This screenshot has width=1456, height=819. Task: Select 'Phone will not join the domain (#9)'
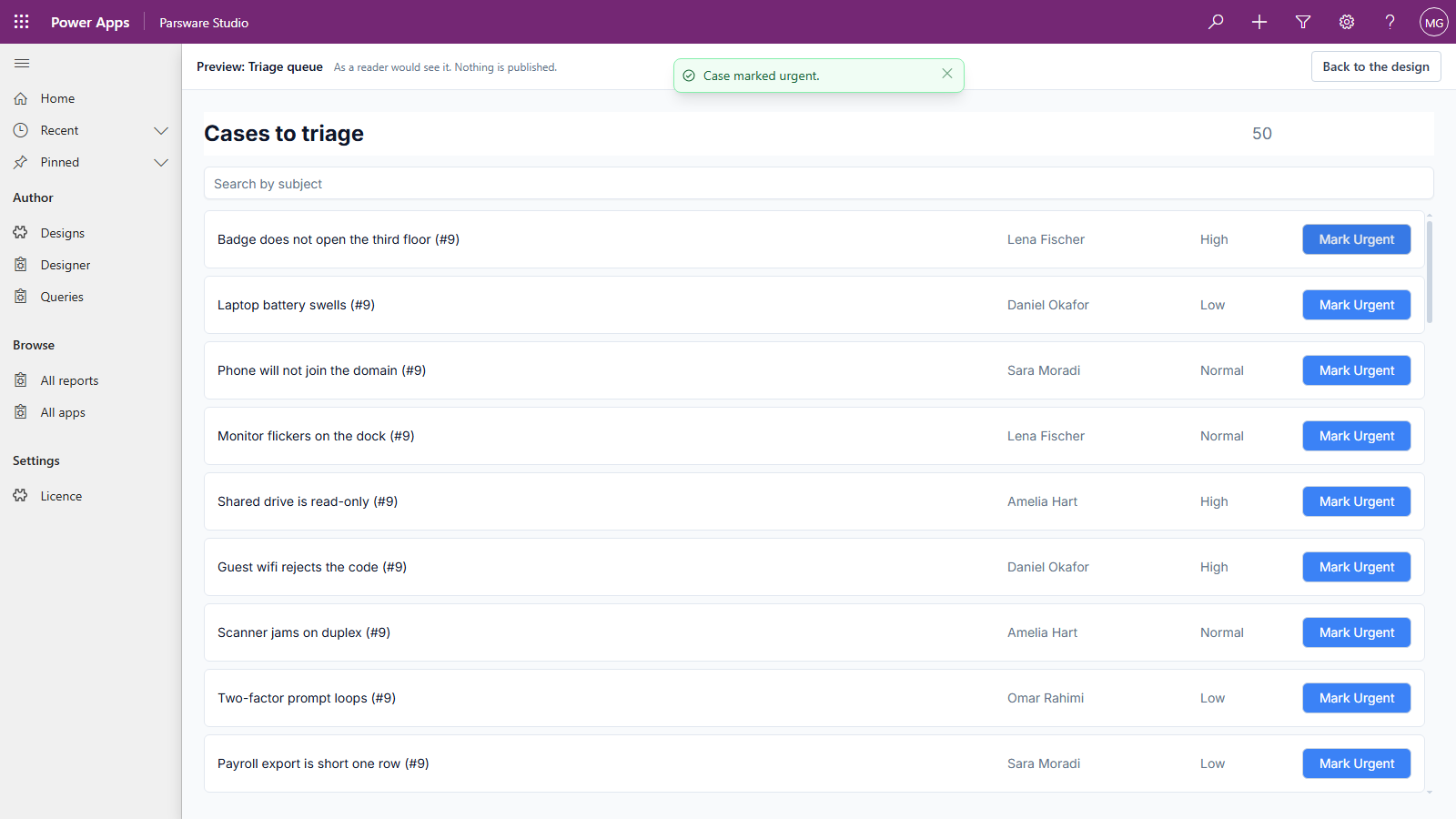(x=321, y=370)
